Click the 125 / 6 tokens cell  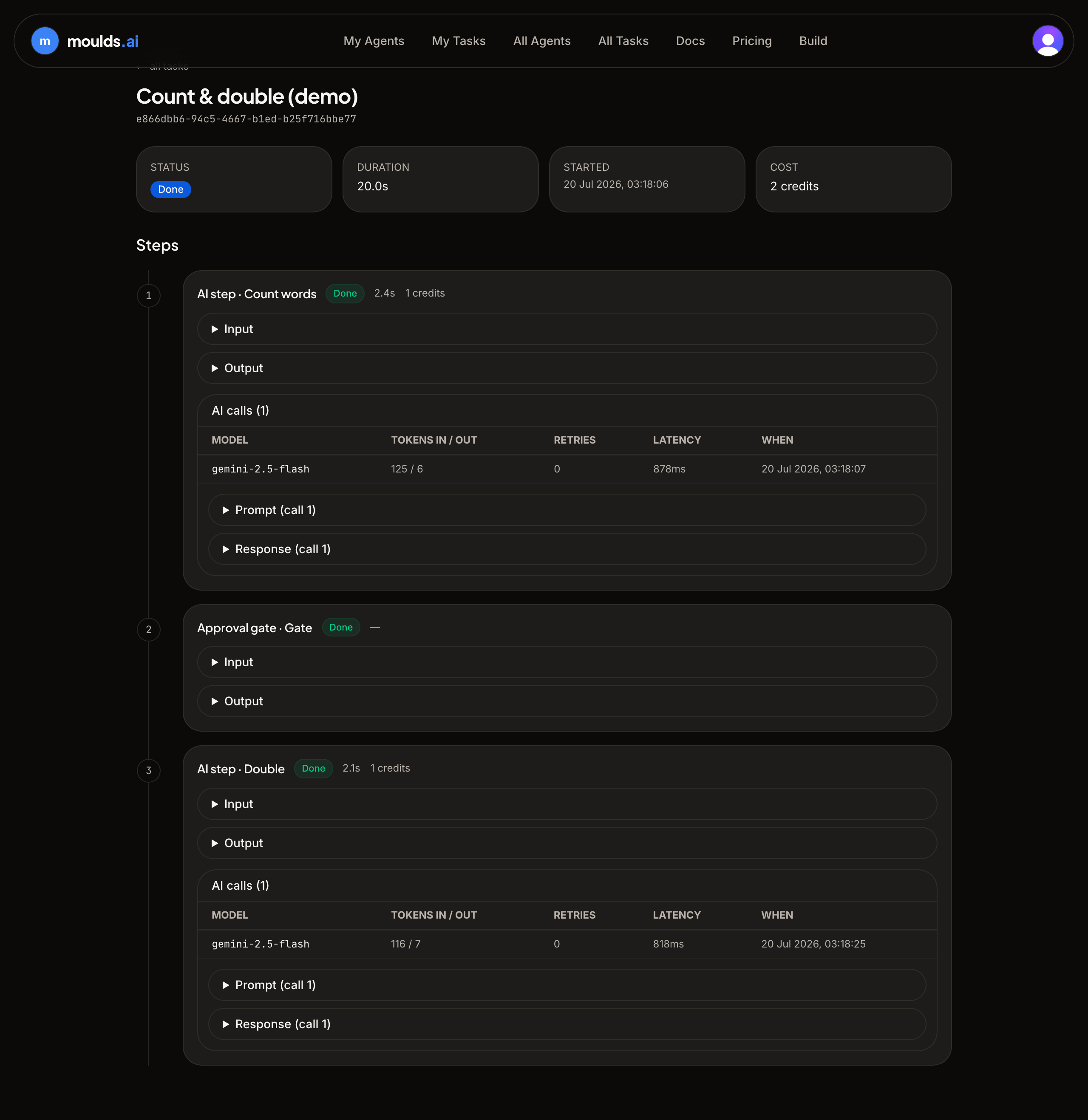pos(407,469)
